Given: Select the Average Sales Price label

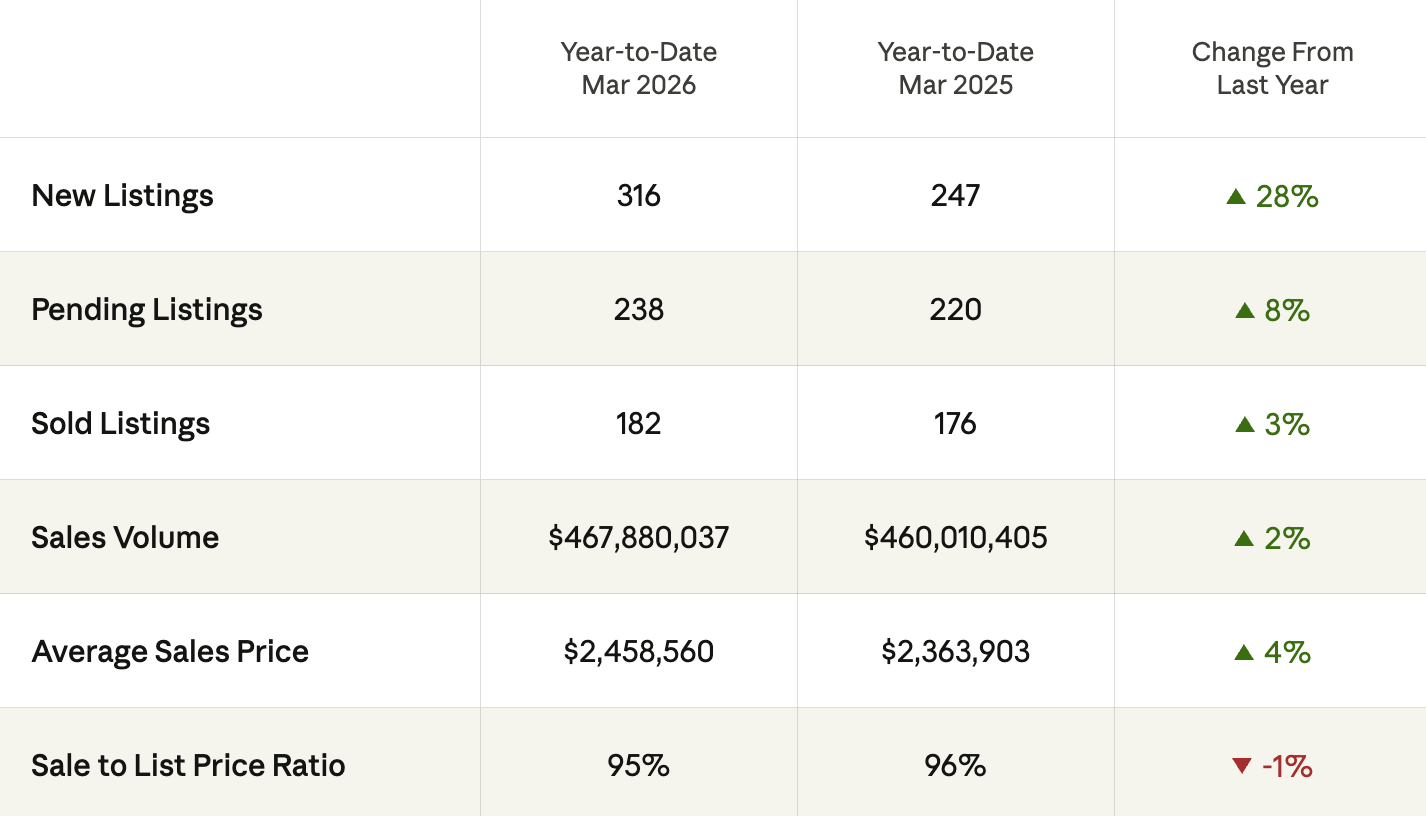Looking at the screenshot, I should (170, 651).
